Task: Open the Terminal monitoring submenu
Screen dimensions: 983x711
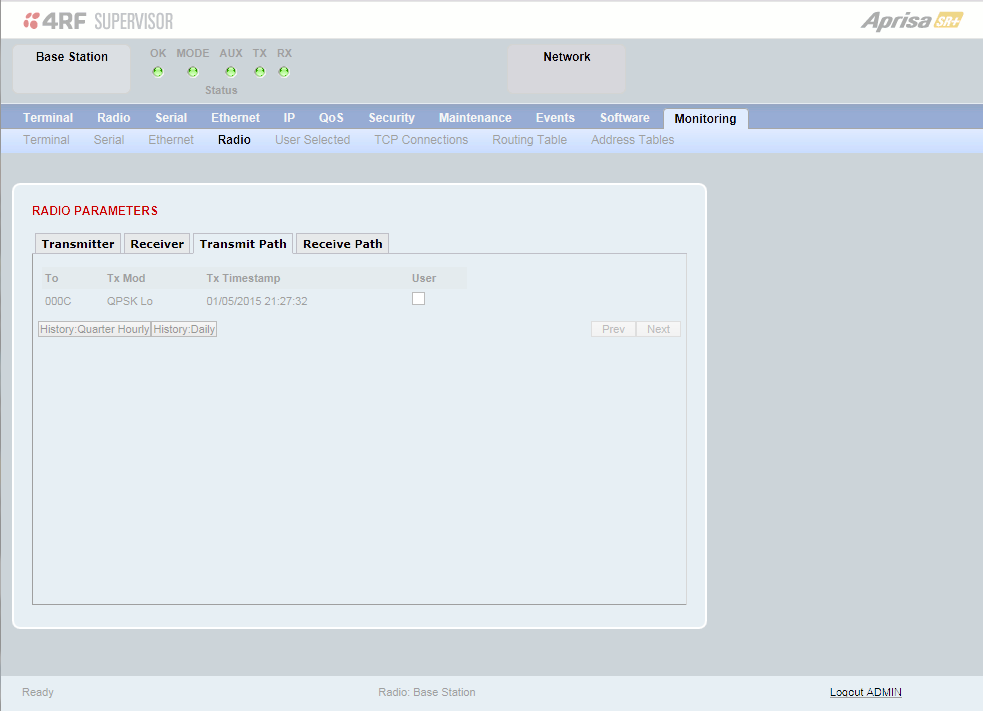Action: (46, 140)
